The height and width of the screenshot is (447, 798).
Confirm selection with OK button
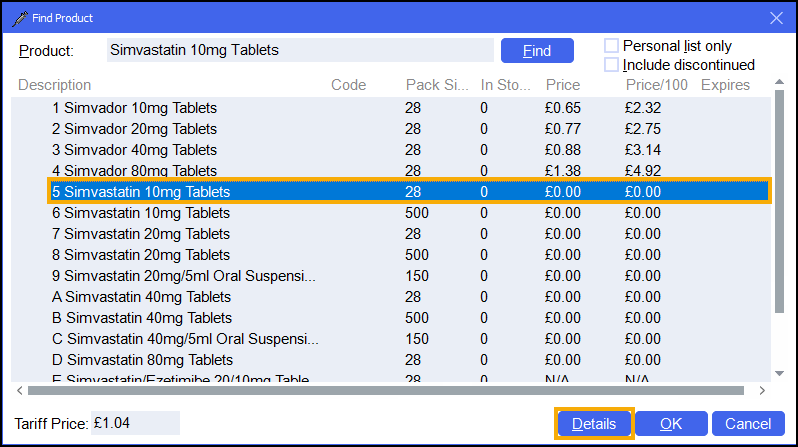[671, 424]
